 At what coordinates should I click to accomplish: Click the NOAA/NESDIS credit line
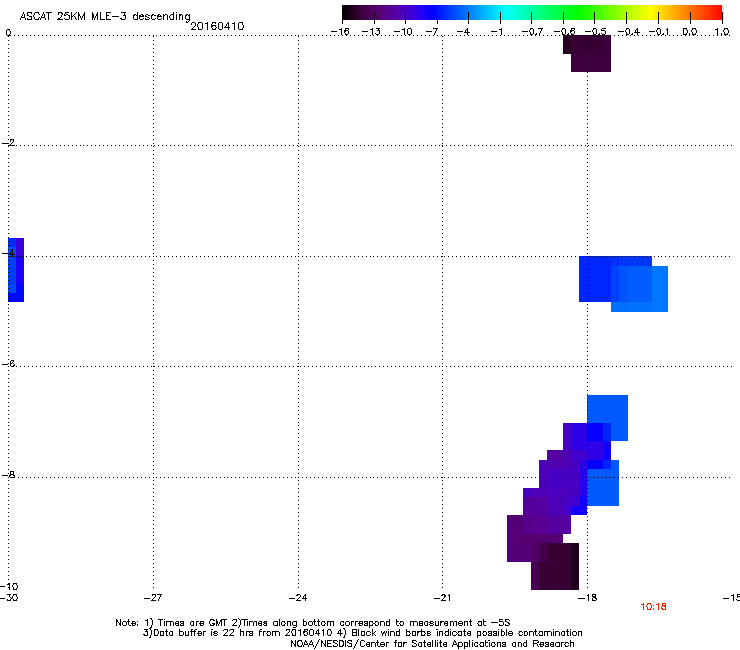point(432,644)
